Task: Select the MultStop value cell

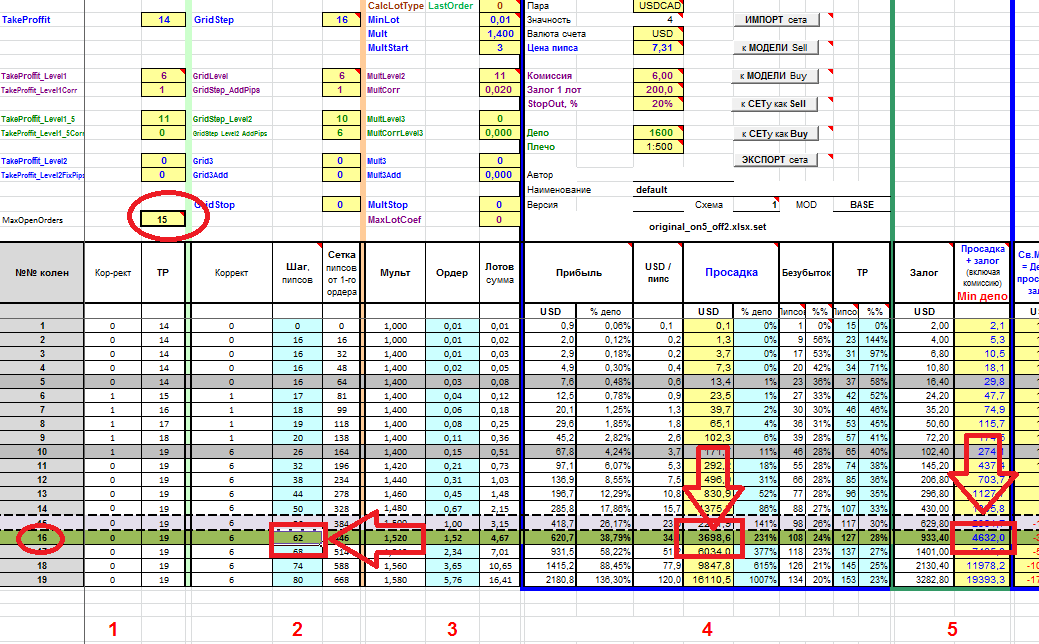Action: [x=500, y=205]
